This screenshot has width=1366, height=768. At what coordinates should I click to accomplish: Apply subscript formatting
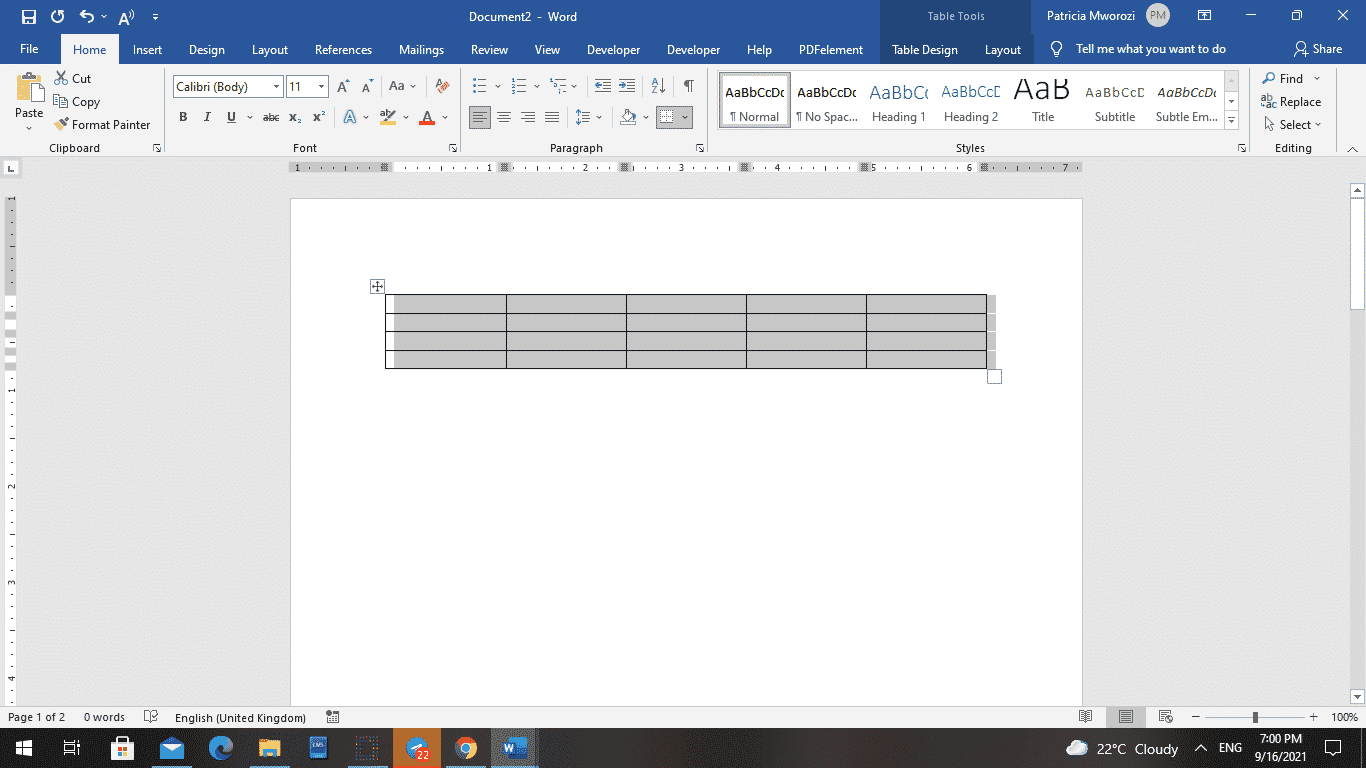pos(295,117)
